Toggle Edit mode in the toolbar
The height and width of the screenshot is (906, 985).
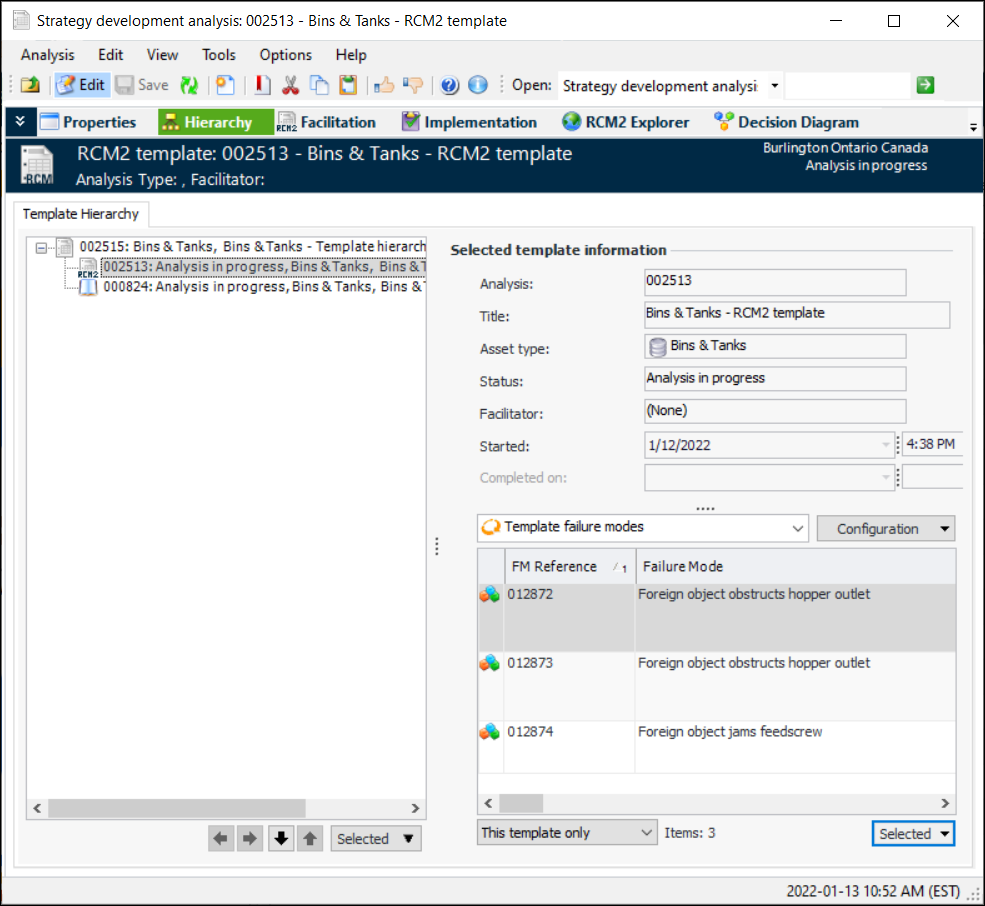tap(81, 85)
